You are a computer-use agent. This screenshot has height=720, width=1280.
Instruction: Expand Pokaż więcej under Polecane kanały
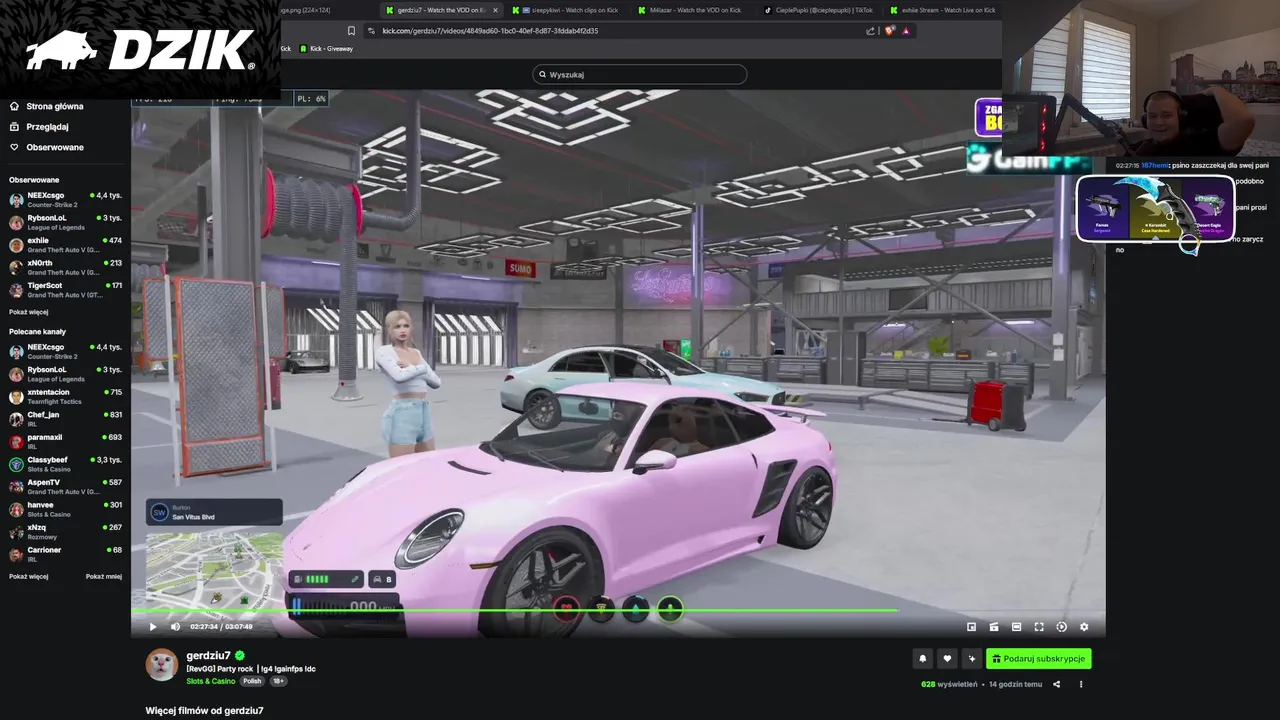pos(28,576)
